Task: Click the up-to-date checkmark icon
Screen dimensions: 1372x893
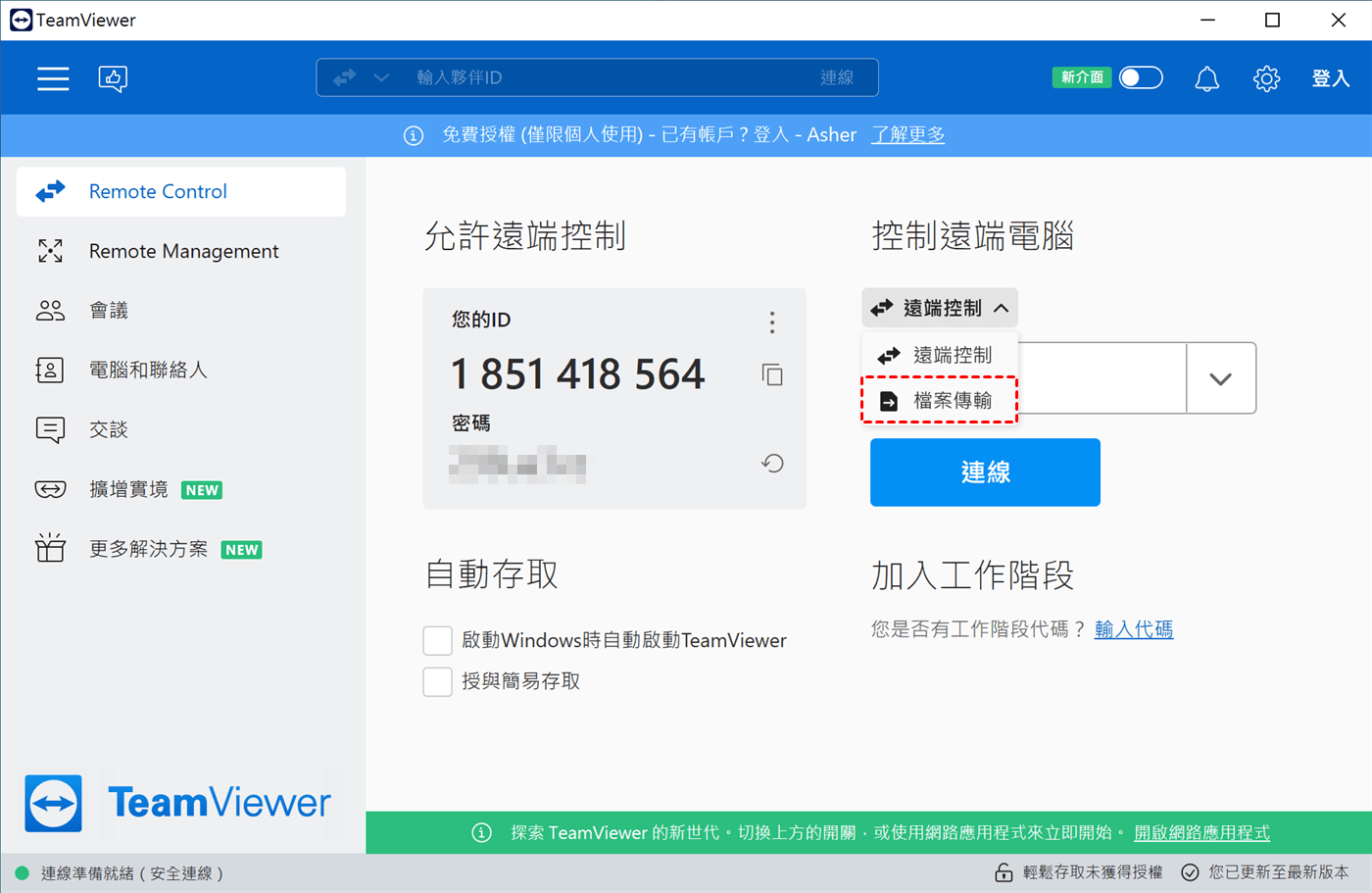Action: click(x=1190, y=872)
